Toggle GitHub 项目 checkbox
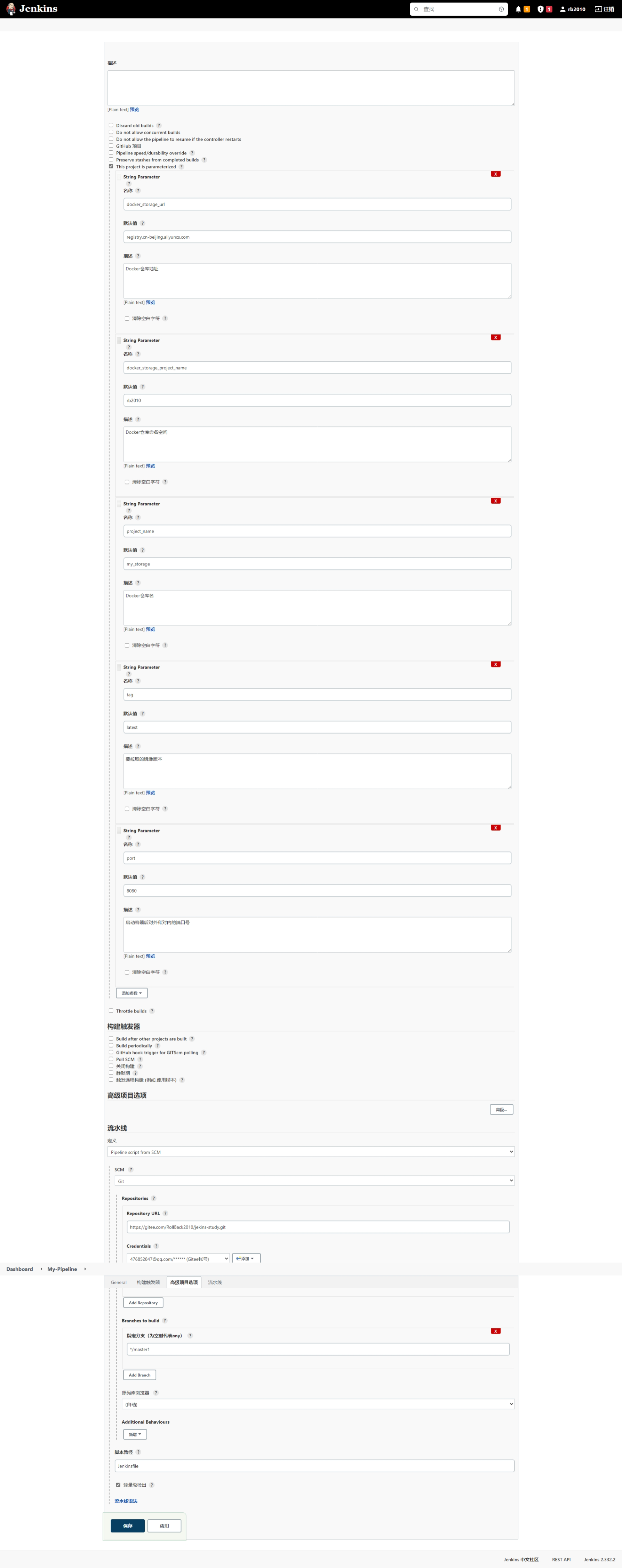This screenshot has width=622, height=1568. tap(111, 145)
